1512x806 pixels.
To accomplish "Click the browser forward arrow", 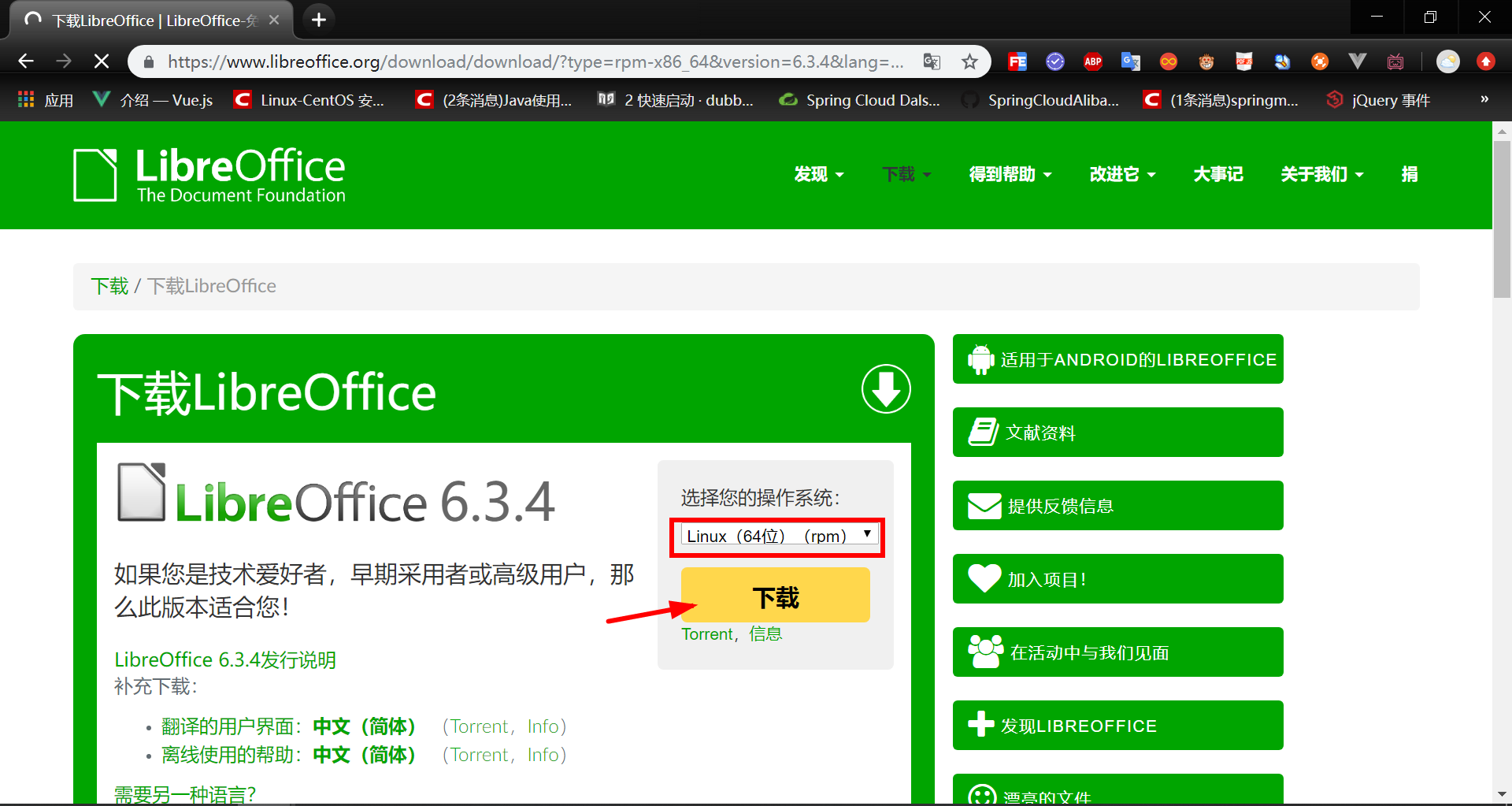I will [x=64, y=61].
